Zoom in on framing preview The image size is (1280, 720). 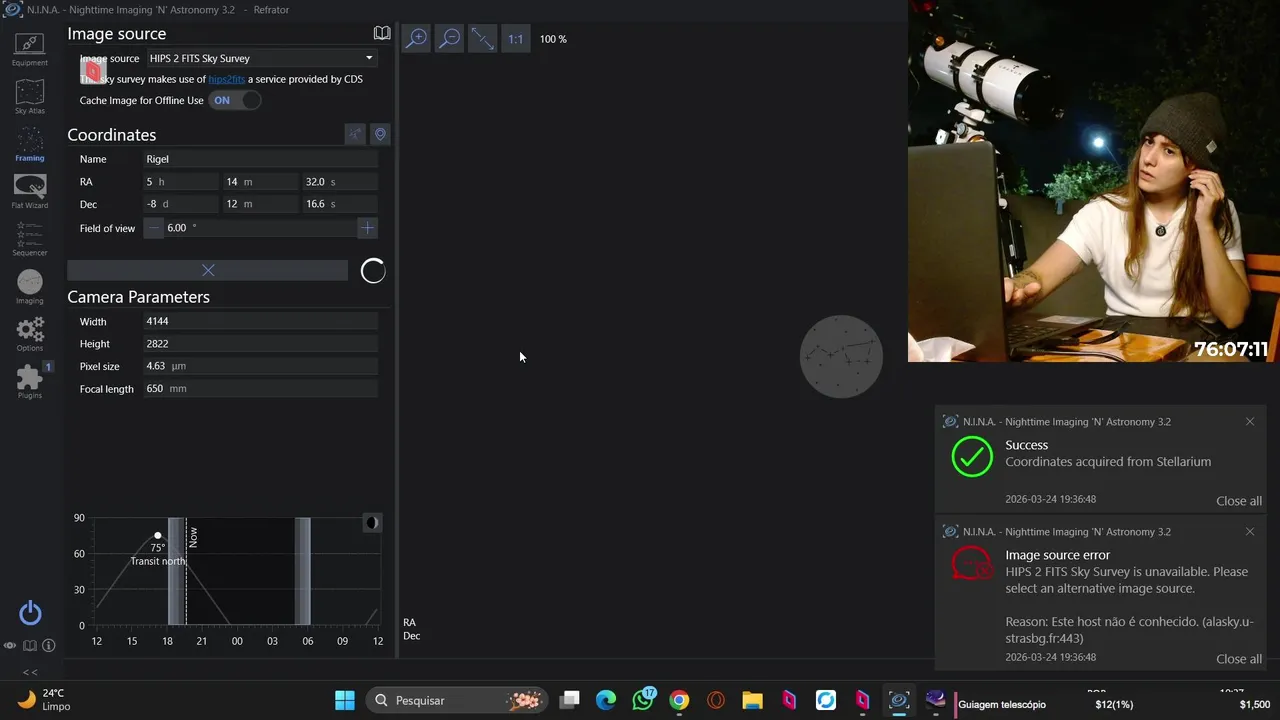pyautogui.click(x=416, y=39)
